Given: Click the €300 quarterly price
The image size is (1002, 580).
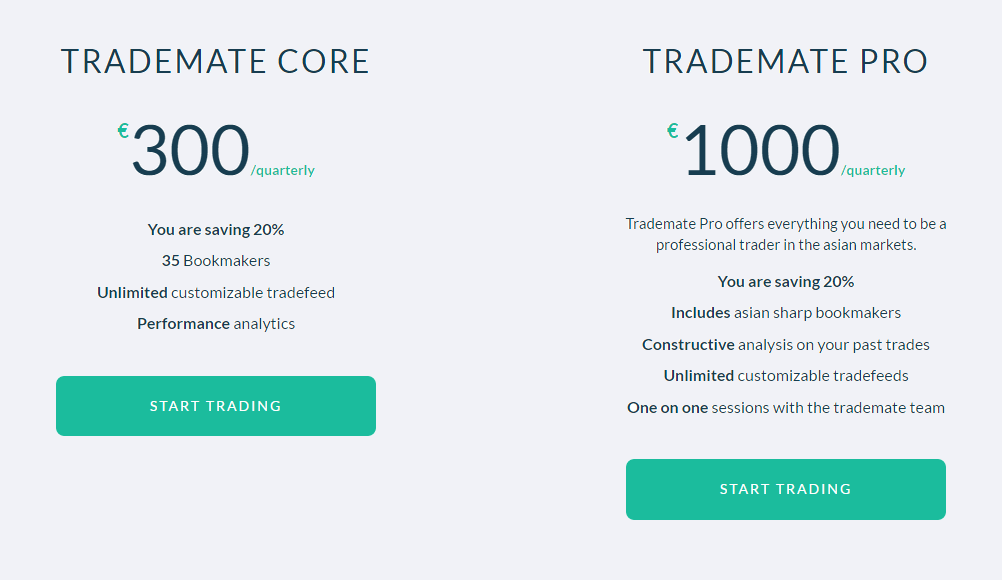Looking at the screenshot, I should (x=216, y=151).
